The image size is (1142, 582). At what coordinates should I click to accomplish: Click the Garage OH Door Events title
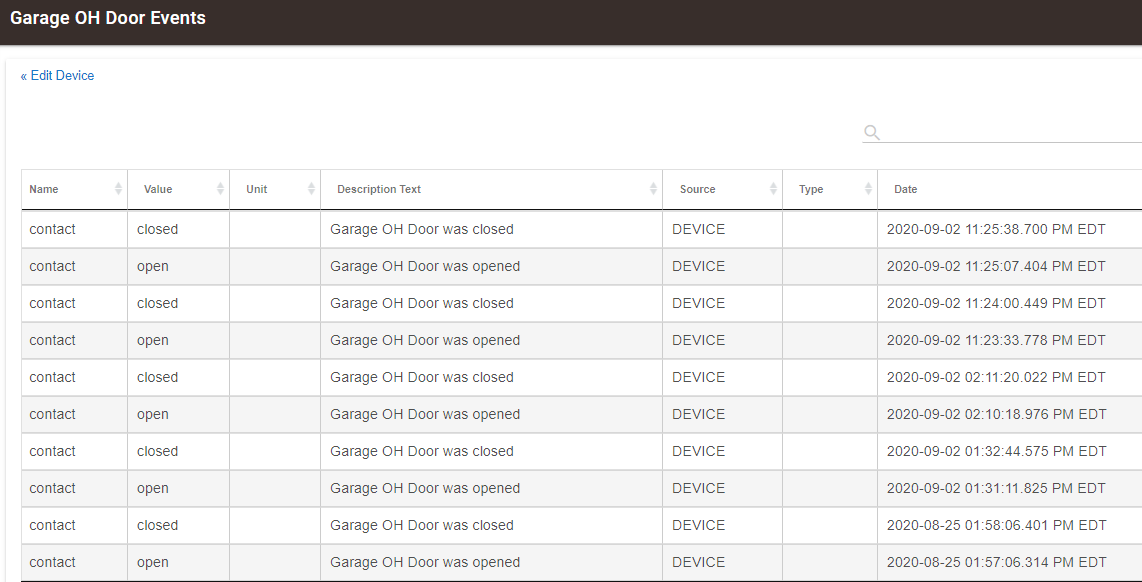coord(108,18)
